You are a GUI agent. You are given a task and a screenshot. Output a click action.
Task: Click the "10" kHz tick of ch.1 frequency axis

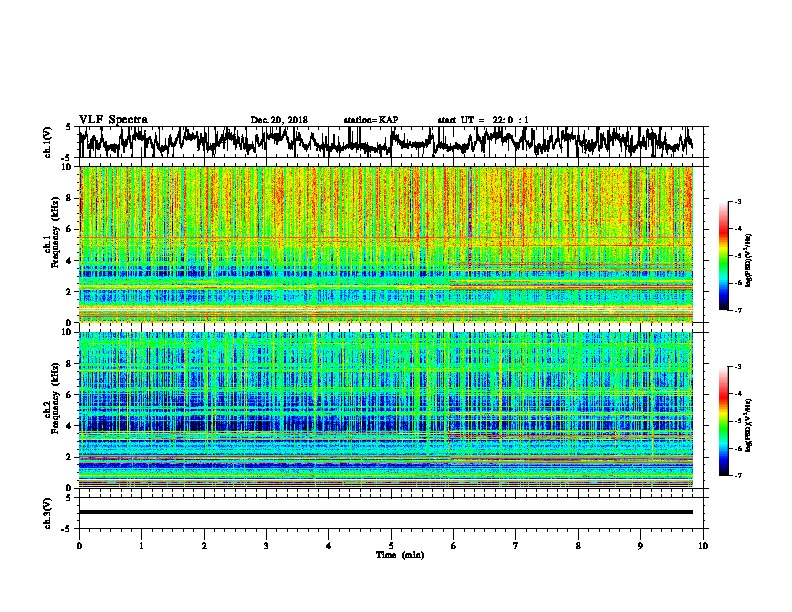(x=68, y=167)
